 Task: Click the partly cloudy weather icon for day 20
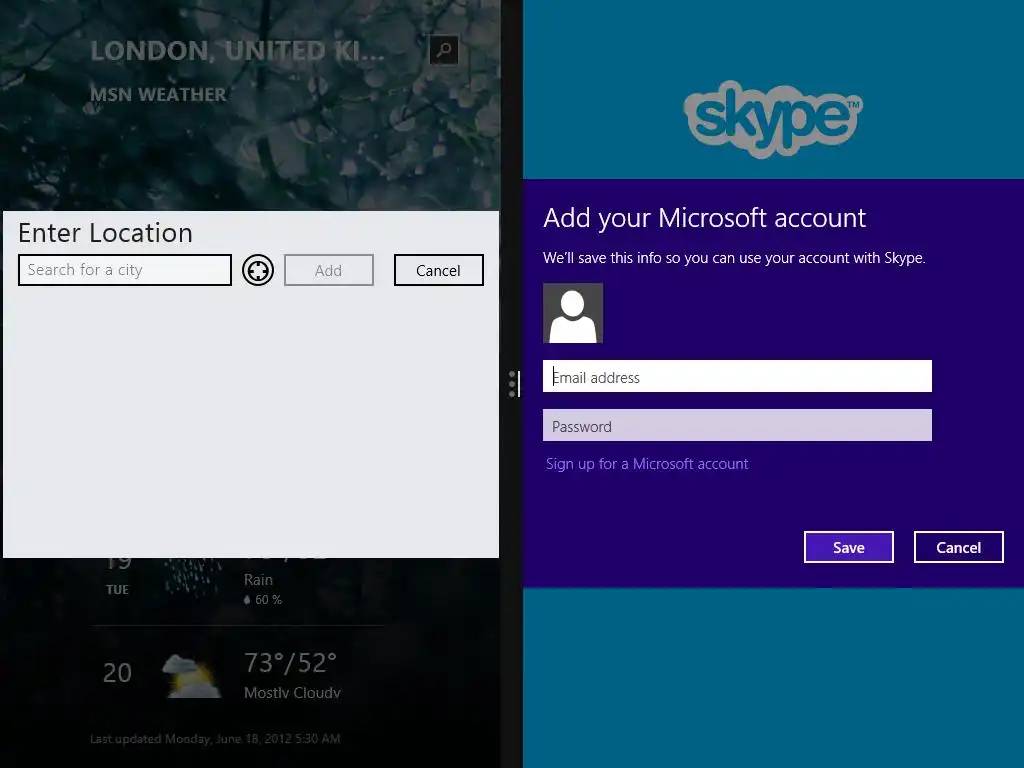click(191, 677)
